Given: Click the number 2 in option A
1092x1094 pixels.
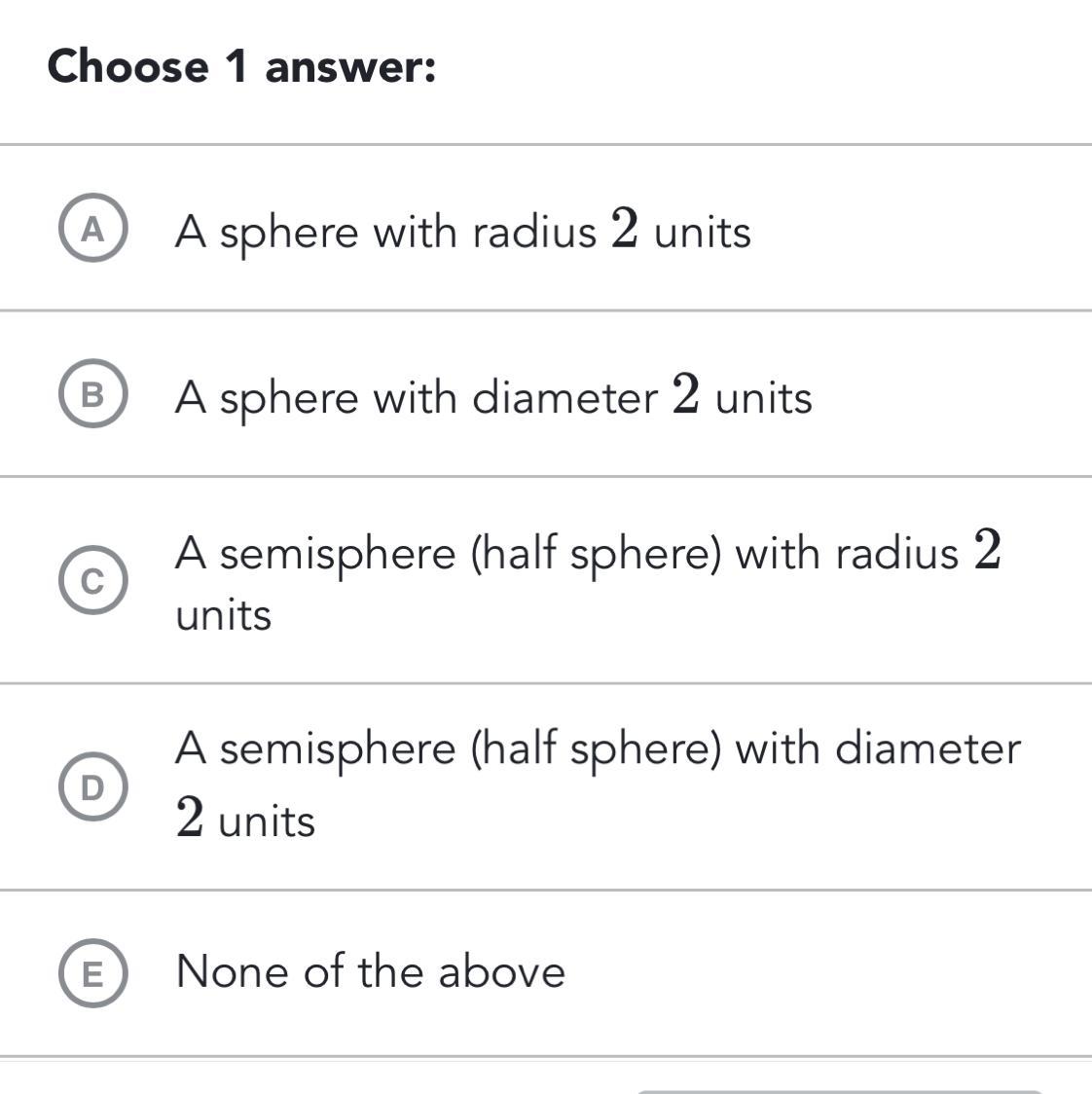Looking at the screenshot, I should click(x=625, y=230).
